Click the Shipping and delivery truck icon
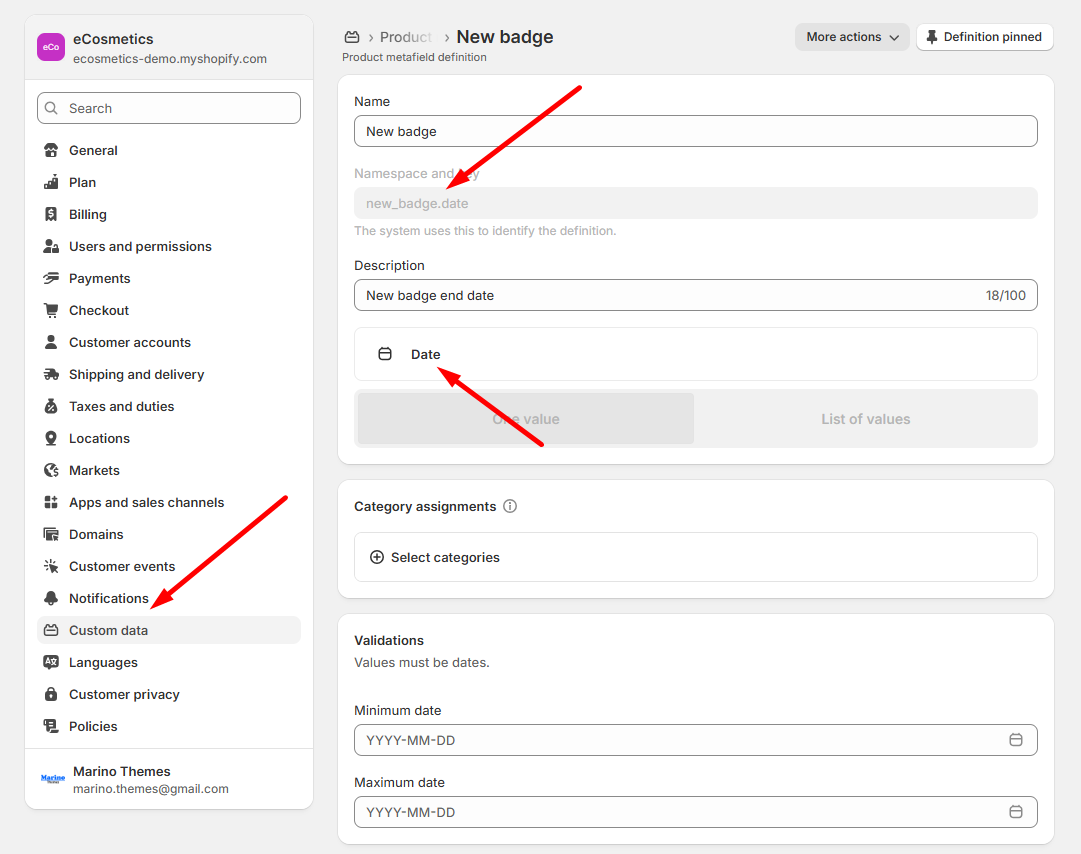The width and height of the screenshot is (1081, 854). tap(51, 374)
